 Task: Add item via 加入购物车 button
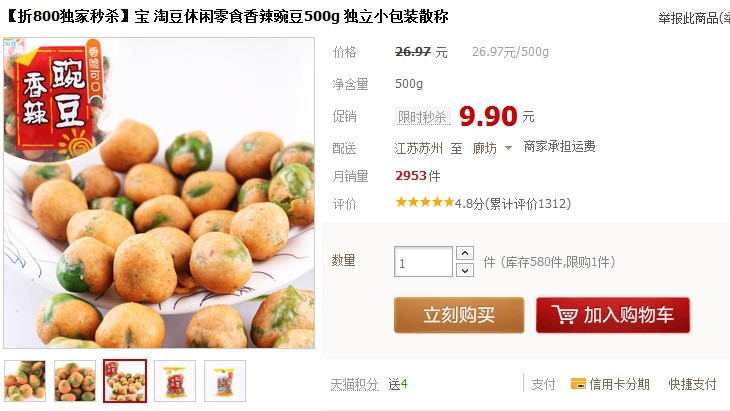pos(613,315)
